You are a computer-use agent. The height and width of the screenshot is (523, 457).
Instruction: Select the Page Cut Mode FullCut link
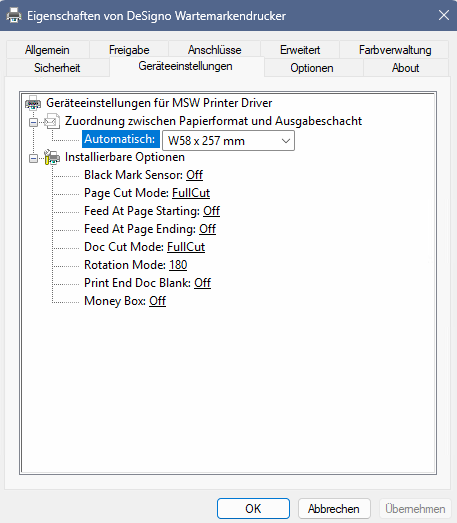[191, 193]
